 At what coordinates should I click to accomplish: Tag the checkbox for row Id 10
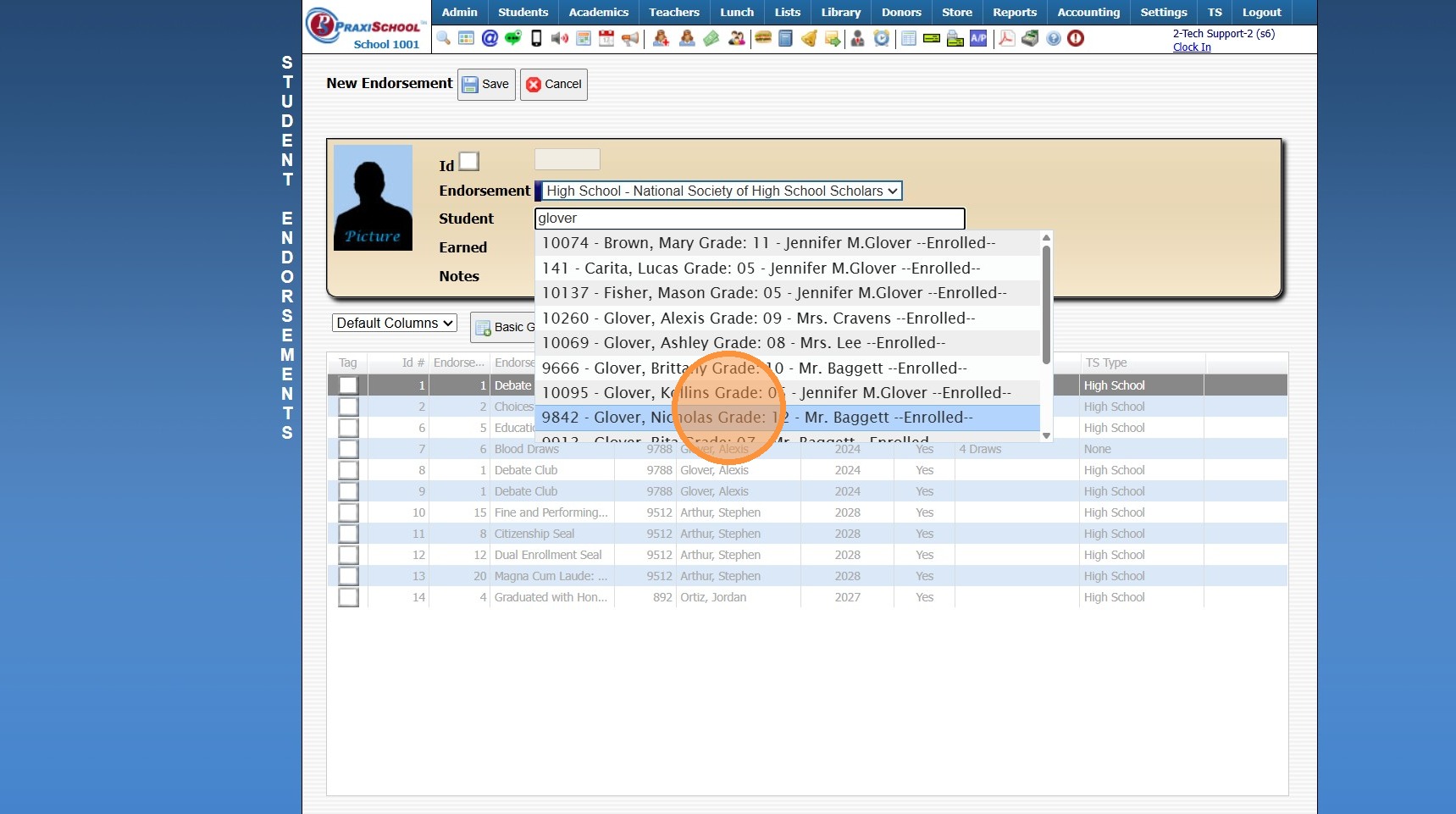pyautogui.click(x=348, y=512)
